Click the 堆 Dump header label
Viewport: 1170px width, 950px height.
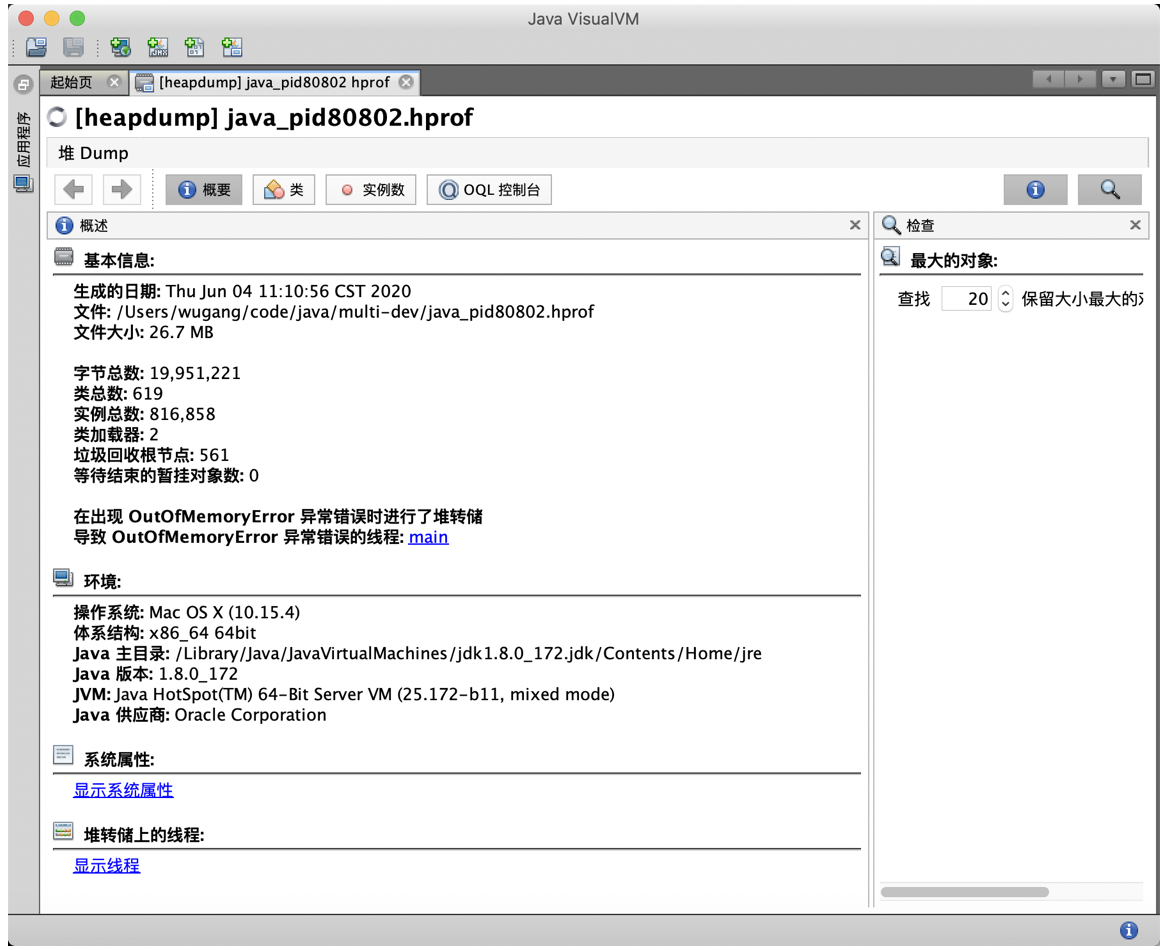[93, 153]
